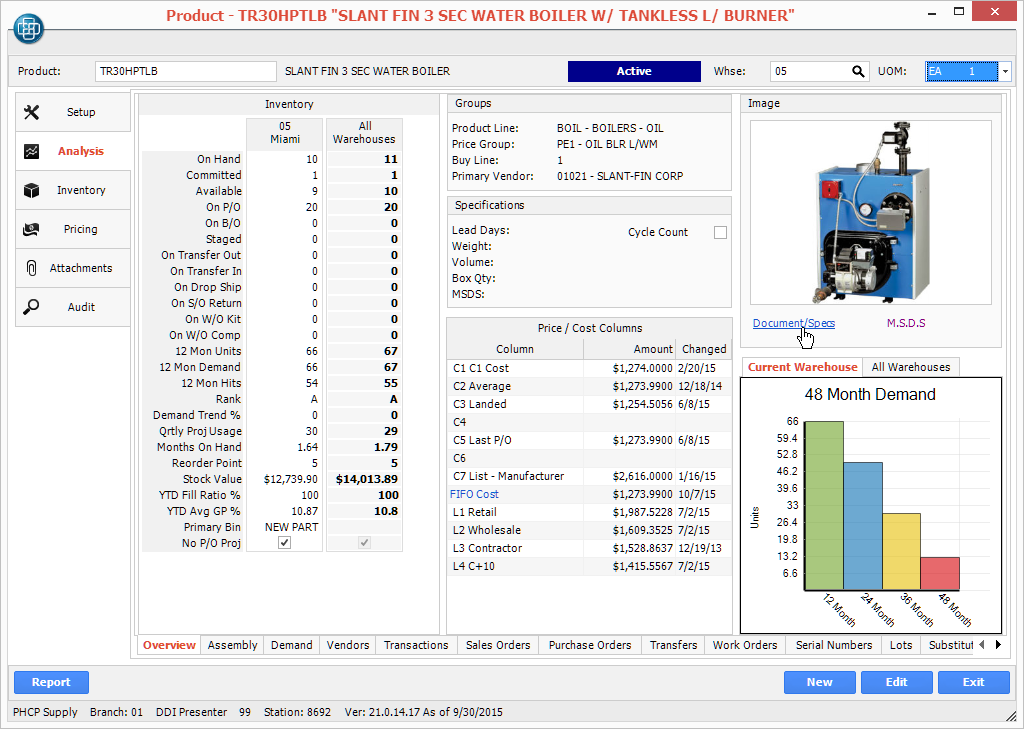Click the left arrow beside Substitut tab
The width and height of the screenshot is (1024, 729).
pos(982,645)
